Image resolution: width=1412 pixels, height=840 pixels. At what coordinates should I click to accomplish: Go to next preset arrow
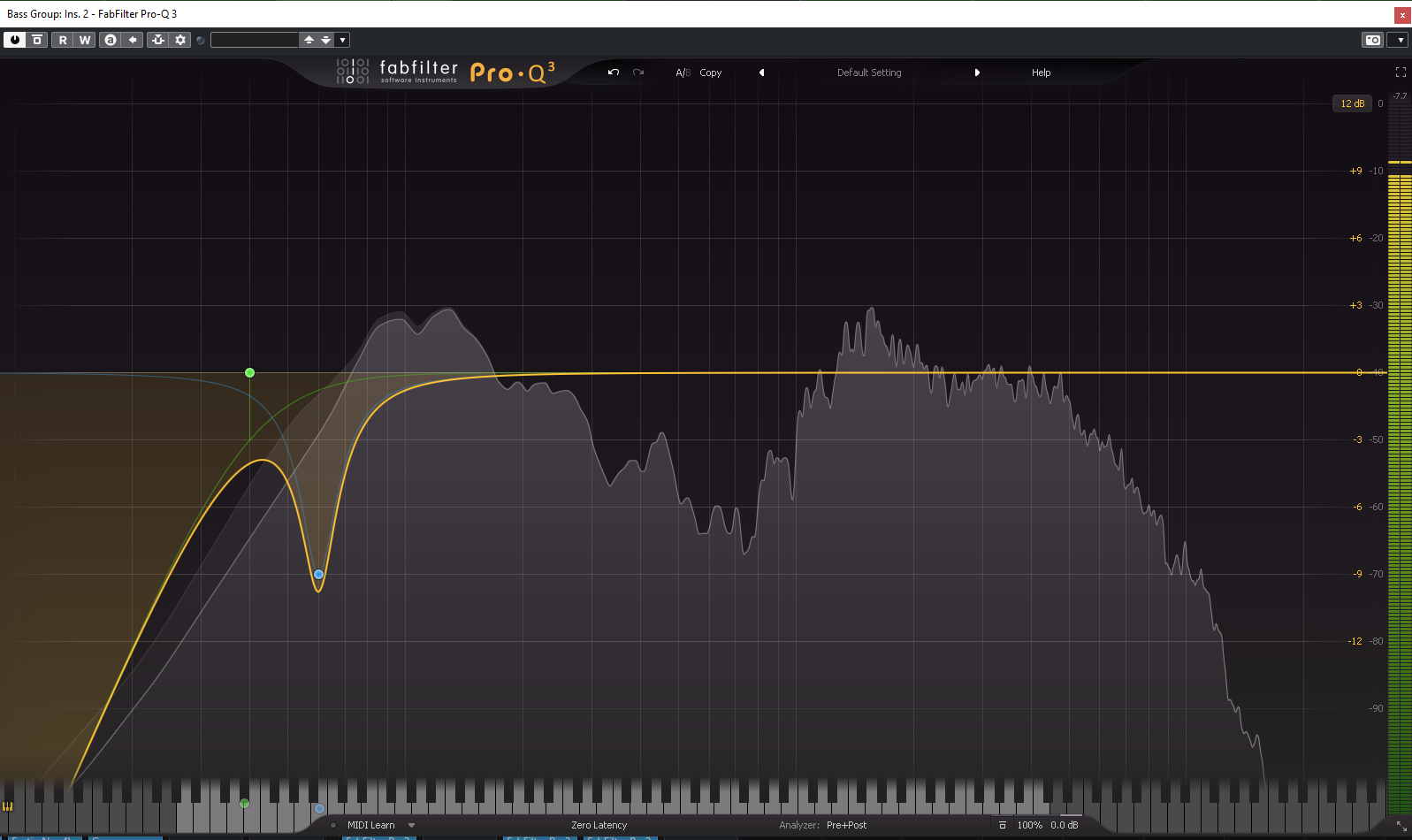[x=977, y=73]
